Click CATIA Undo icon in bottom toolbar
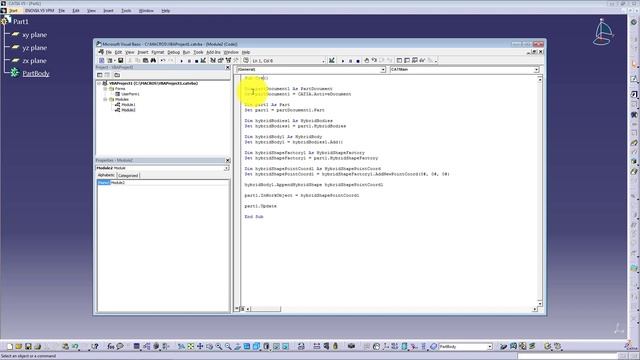This screenshot has width=640, height=360. point(75,347)
